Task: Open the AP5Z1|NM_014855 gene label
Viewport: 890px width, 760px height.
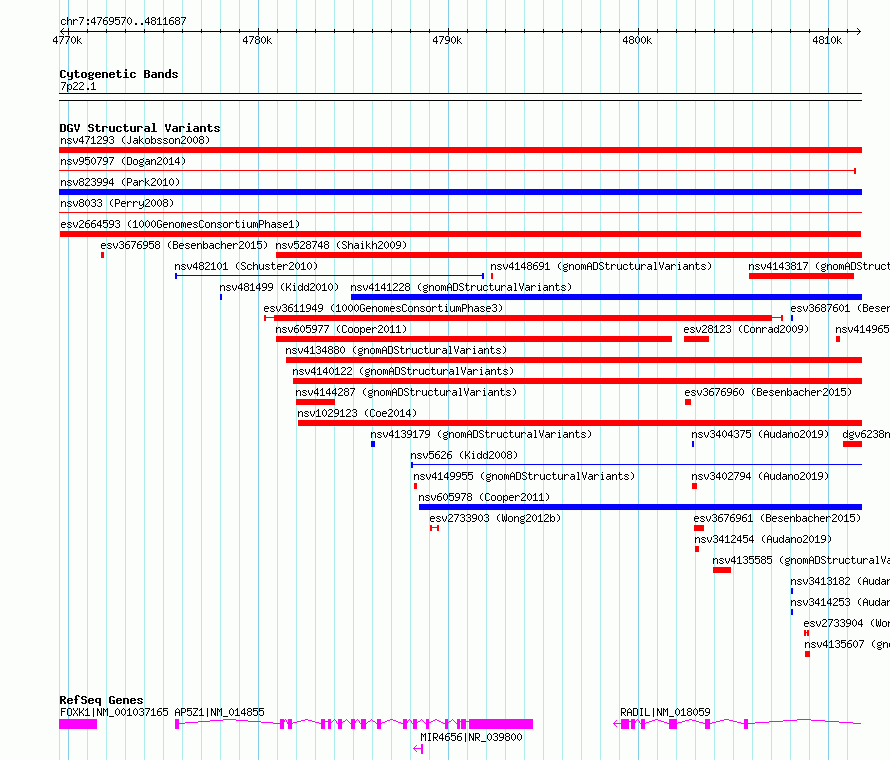Action: point(219,712)
